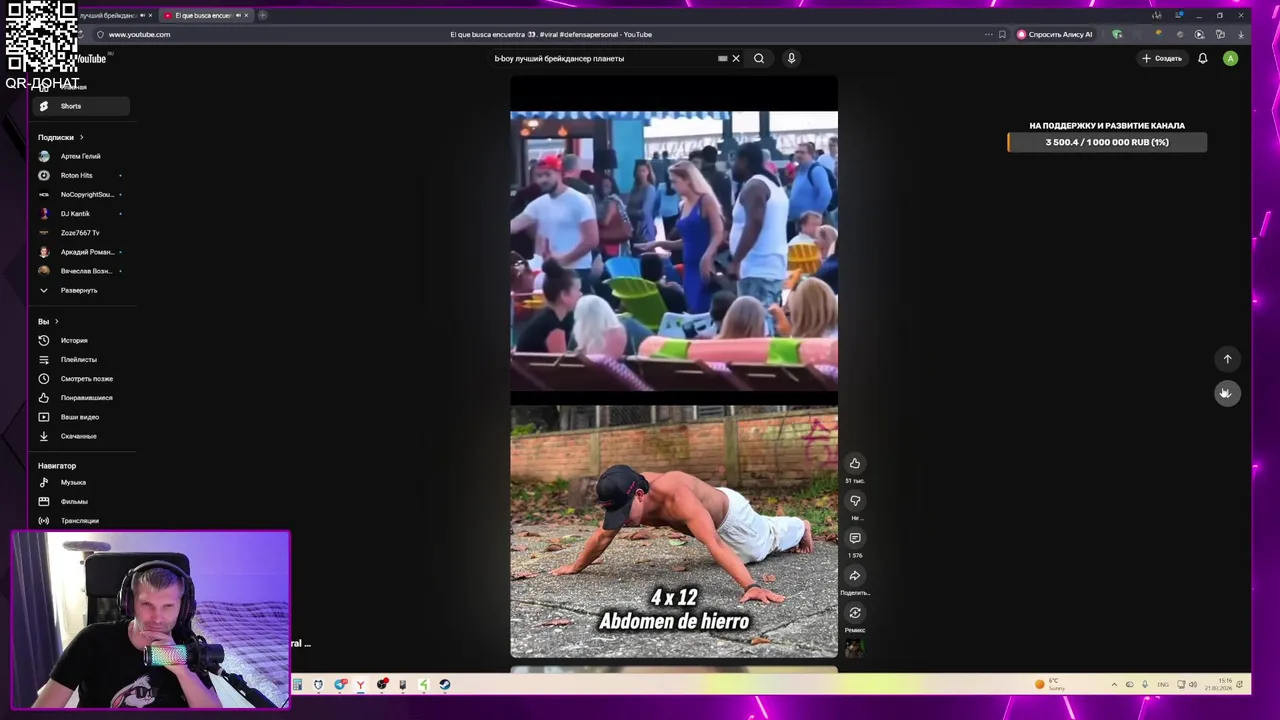Share the current Short

tap(855, 575)
